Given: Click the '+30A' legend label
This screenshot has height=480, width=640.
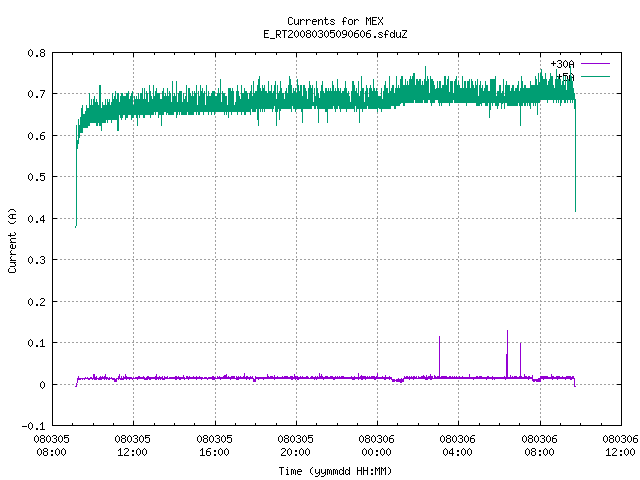Looking at the screenshot, I should tap(562, 64).
